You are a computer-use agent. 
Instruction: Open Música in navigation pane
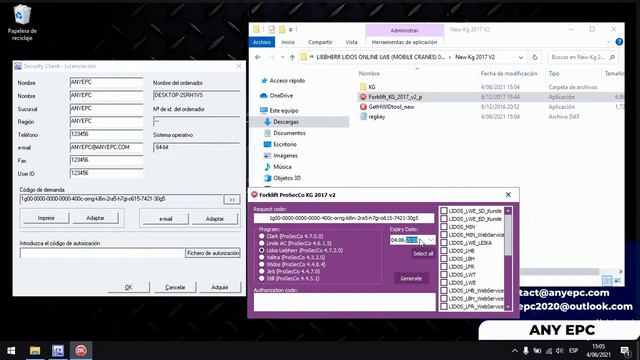(x=282, y=167)
